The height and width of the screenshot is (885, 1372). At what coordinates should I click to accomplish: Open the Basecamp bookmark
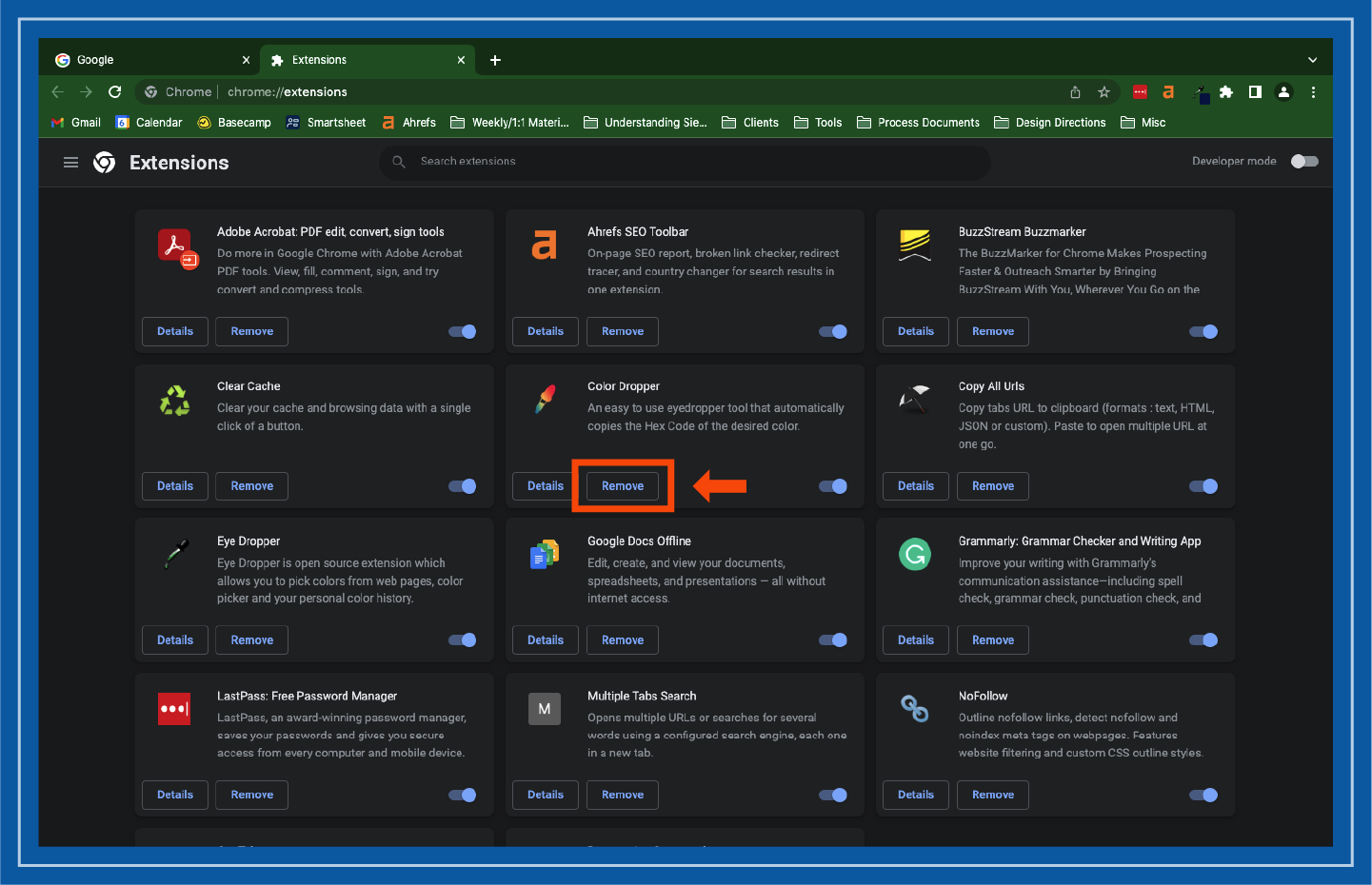[234, 123]
